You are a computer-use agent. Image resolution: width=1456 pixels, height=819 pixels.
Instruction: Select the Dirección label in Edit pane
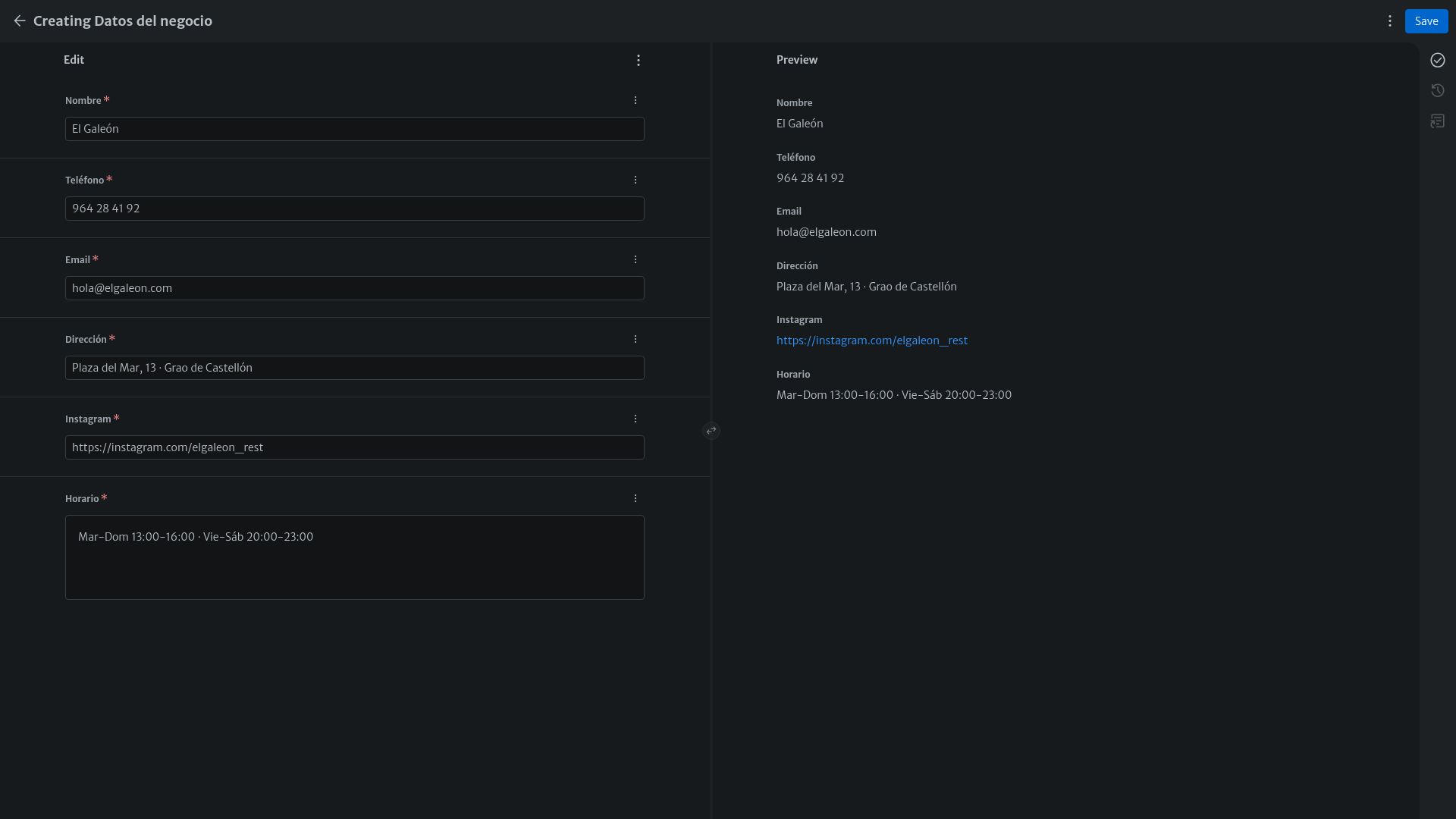tap(86, 339)
